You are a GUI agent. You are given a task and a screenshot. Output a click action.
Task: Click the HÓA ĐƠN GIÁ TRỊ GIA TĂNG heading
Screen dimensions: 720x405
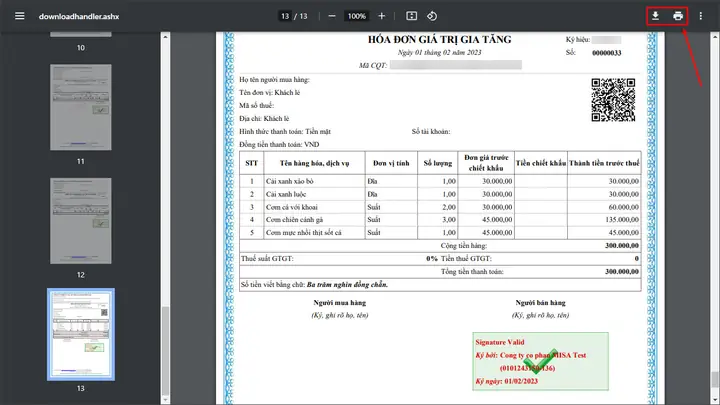[x=439, y=39]
